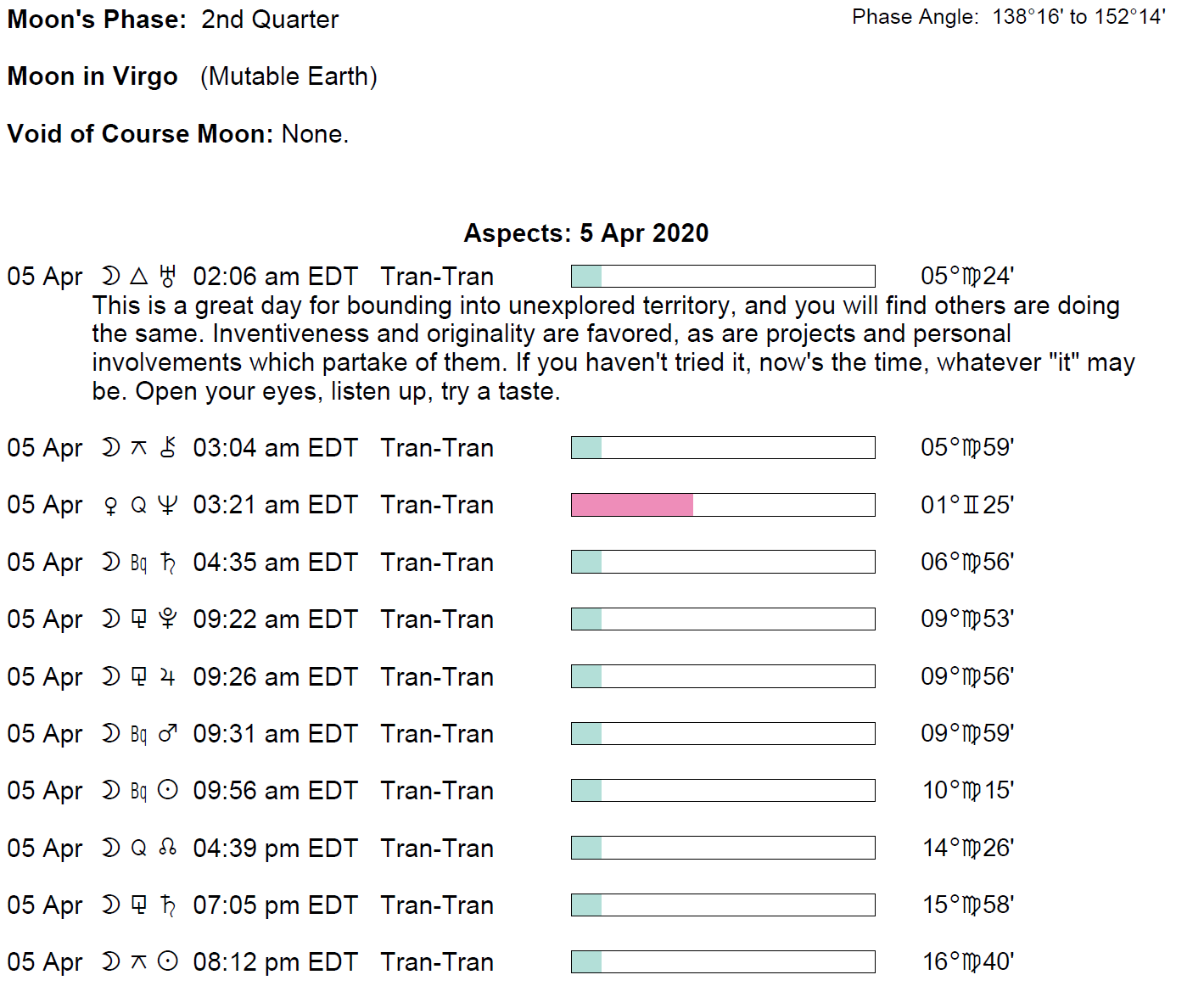Click the "Moon in Virgo" heading

[92, 76]
